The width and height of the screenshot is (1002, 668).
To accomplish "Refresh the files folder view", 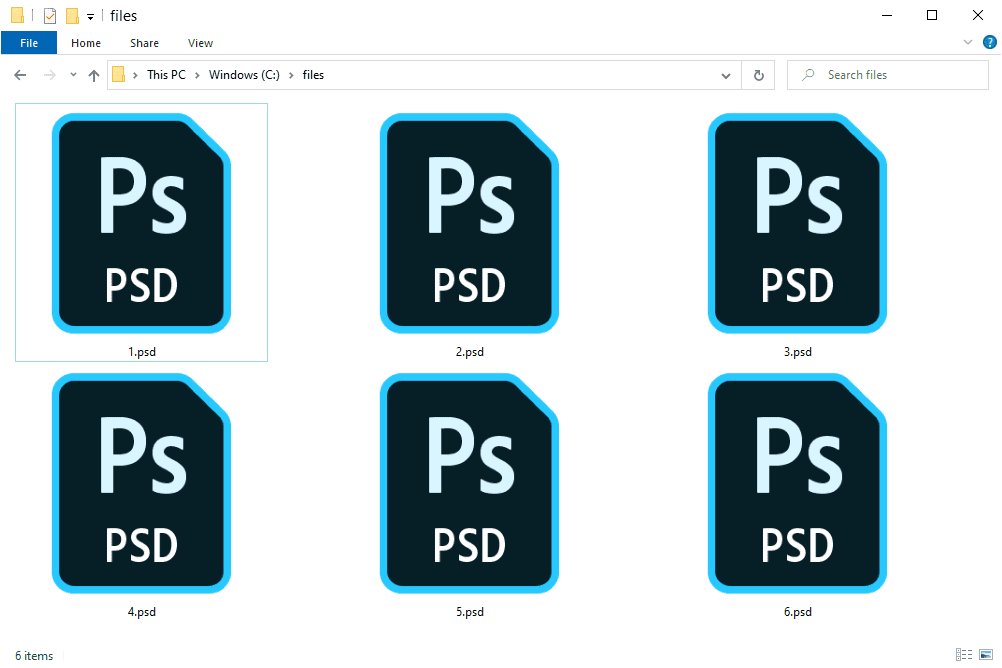I will pos(758,75).
